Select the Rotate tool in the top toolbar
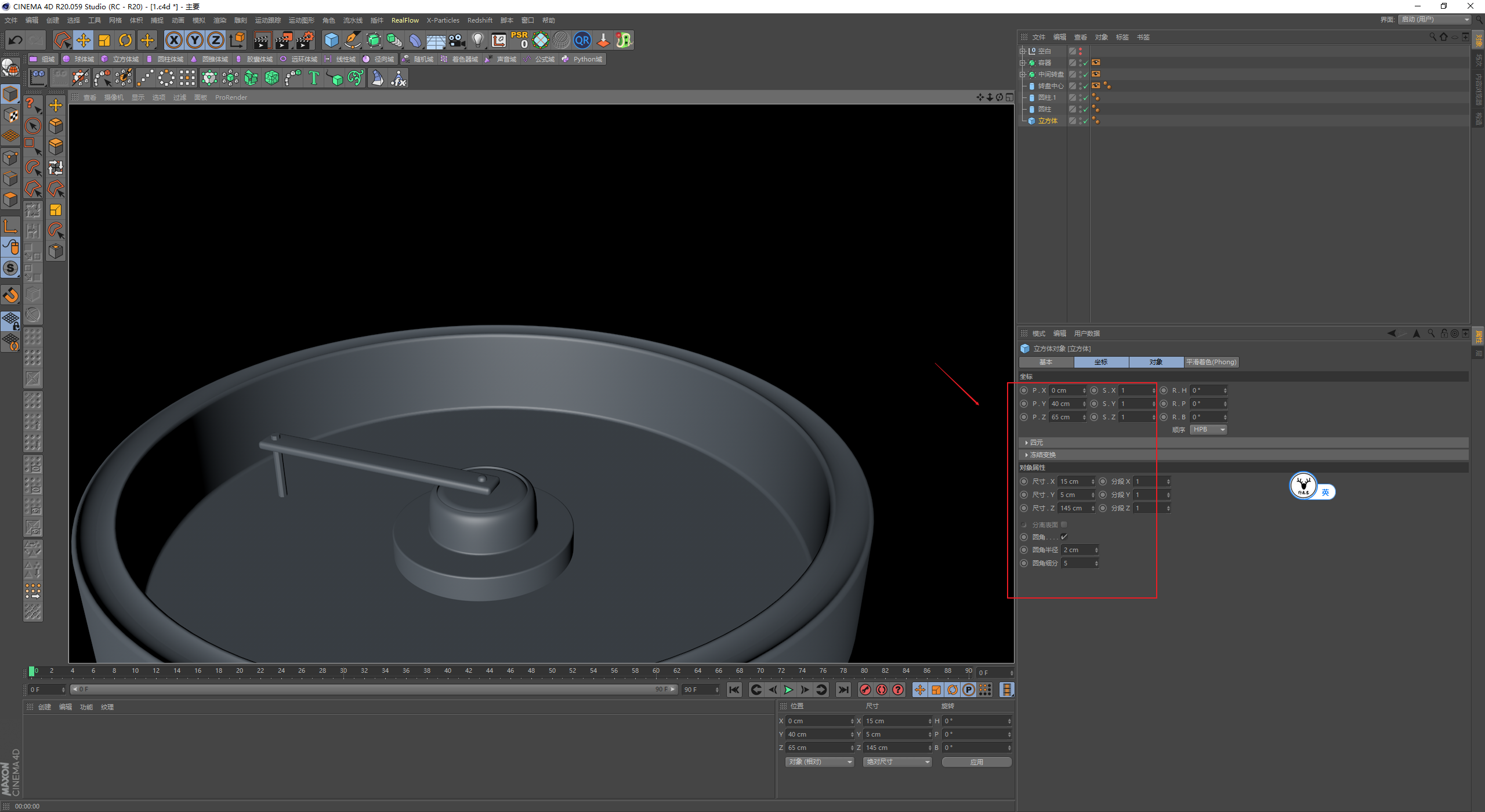This screenshot has width=1485, height=812. coord(125,40)
